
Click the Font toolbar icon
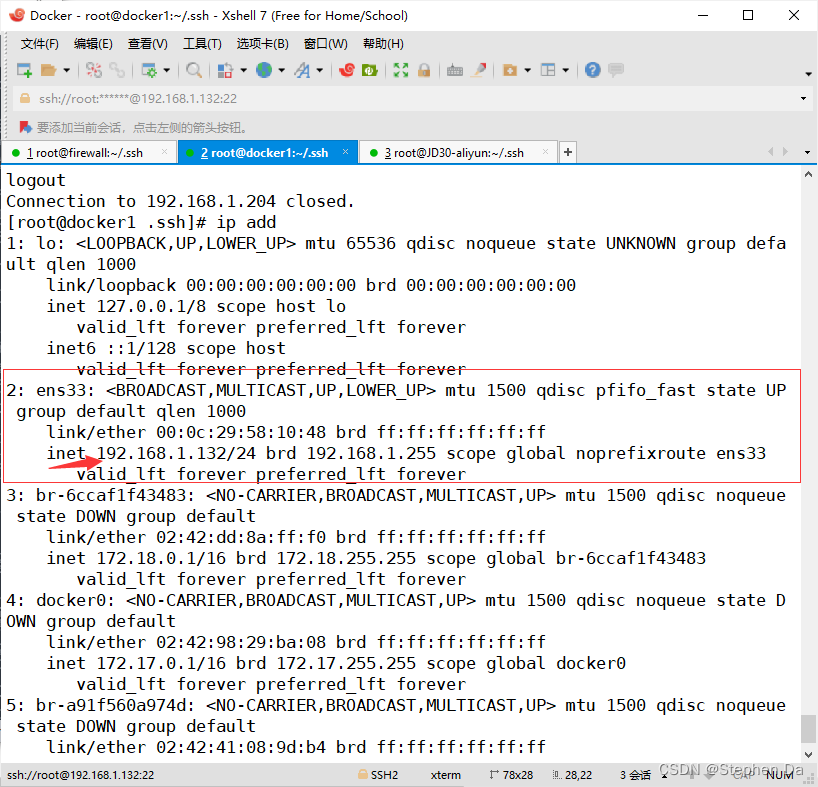point(302,70)
